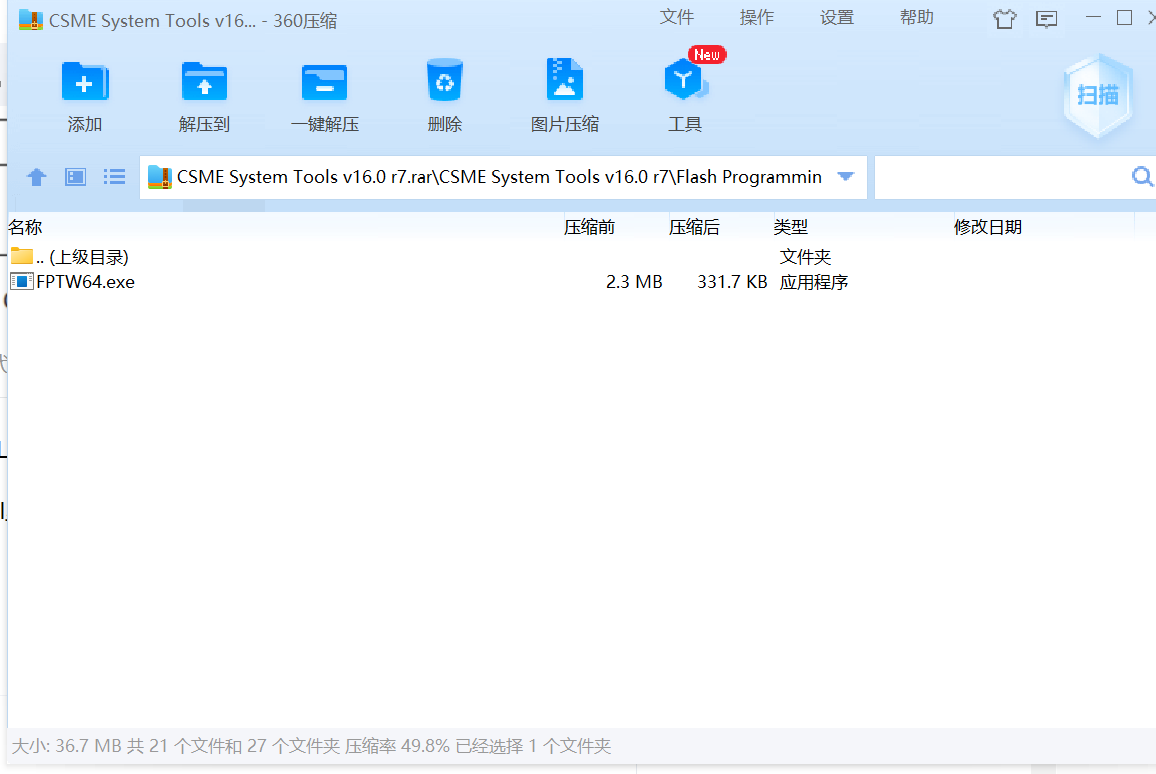Click the 2.3 MB size cell
The width and height of the screenshot is (1156, 774).
pyautogui.click(x=634, y=282)
